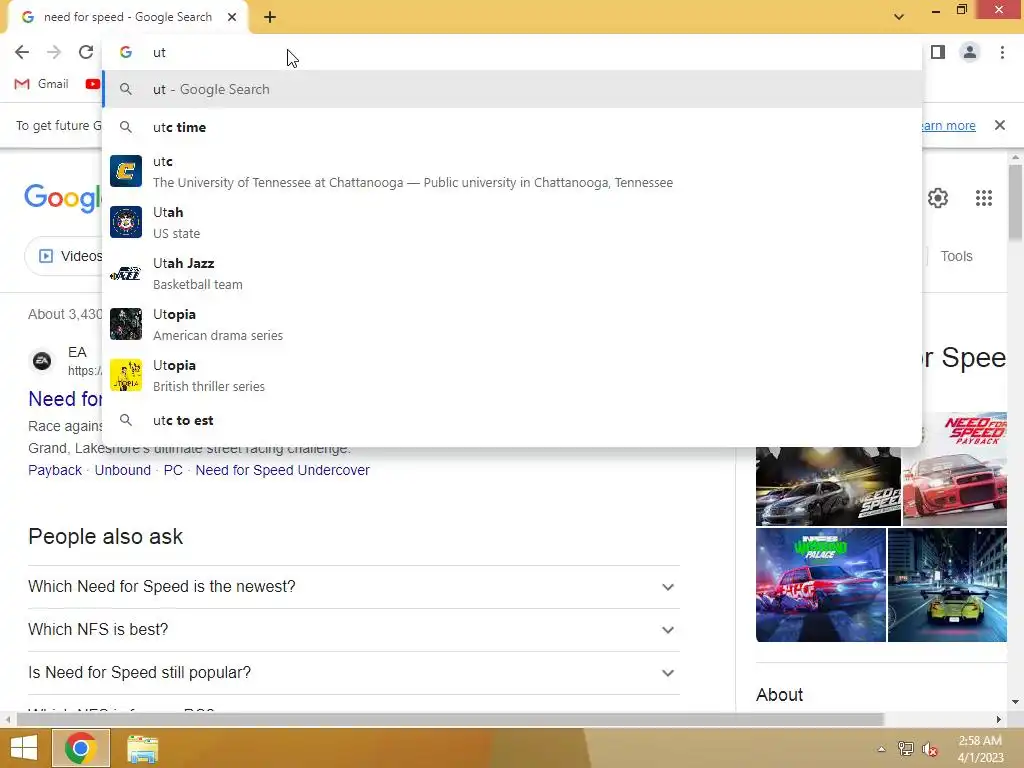Click the Google logo
Viewport: 1024px width, 768px height.
[x=63, y=197]
